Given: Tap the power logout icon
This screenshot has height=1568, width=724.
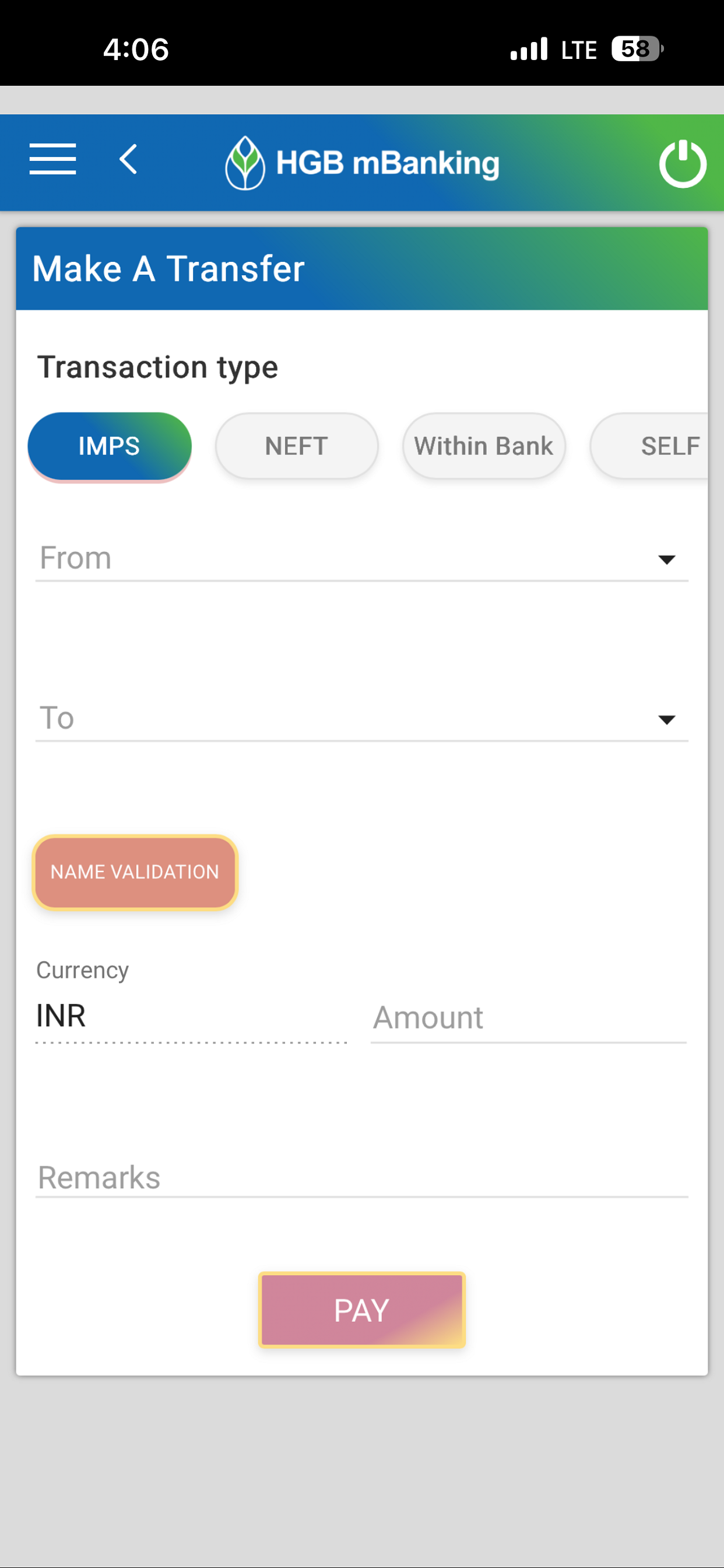Looking at the screenshot, I should click(x=683, y=164).
